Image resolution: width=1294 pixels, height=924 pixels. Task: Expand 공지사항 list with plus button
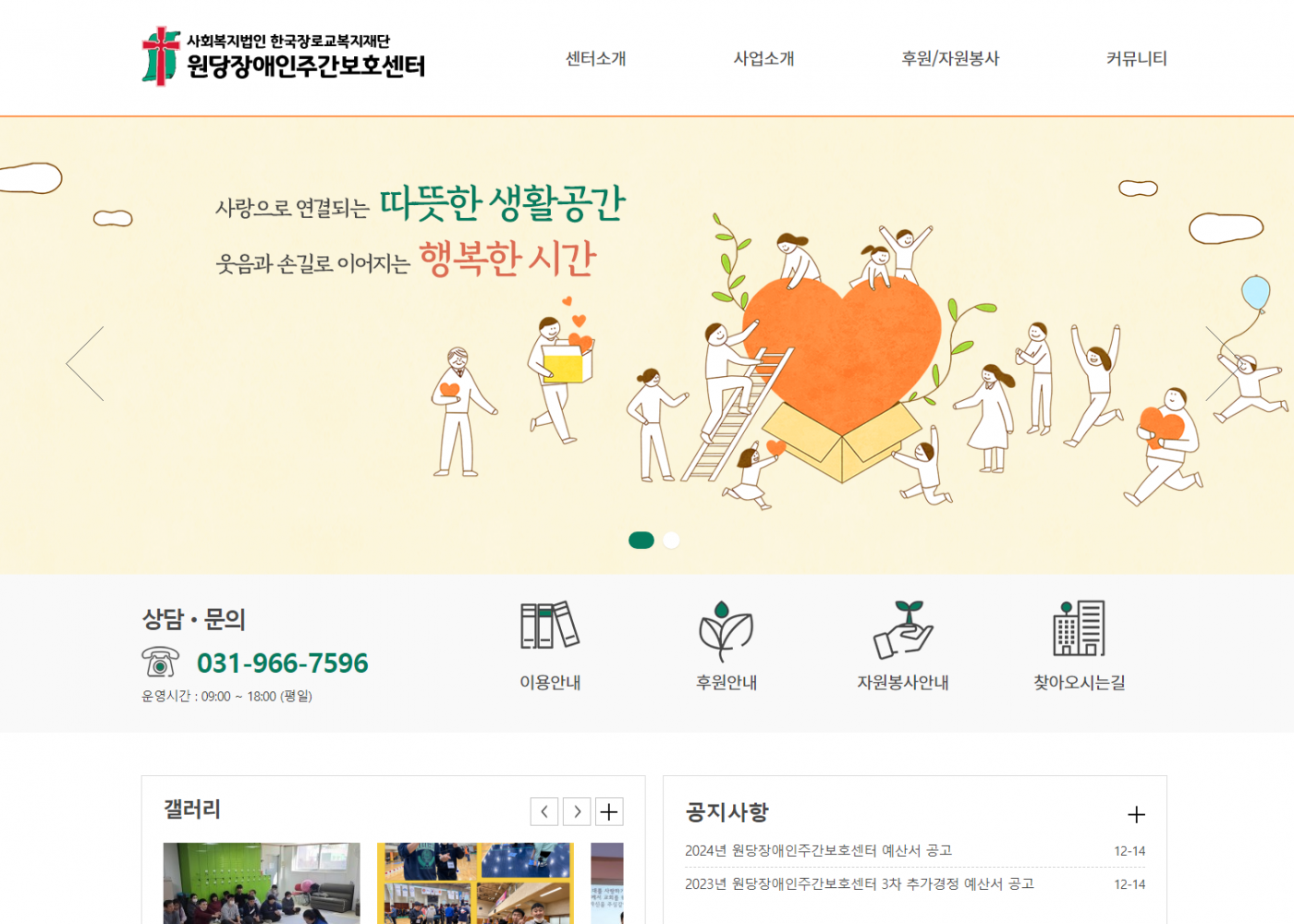[1136, 814]
